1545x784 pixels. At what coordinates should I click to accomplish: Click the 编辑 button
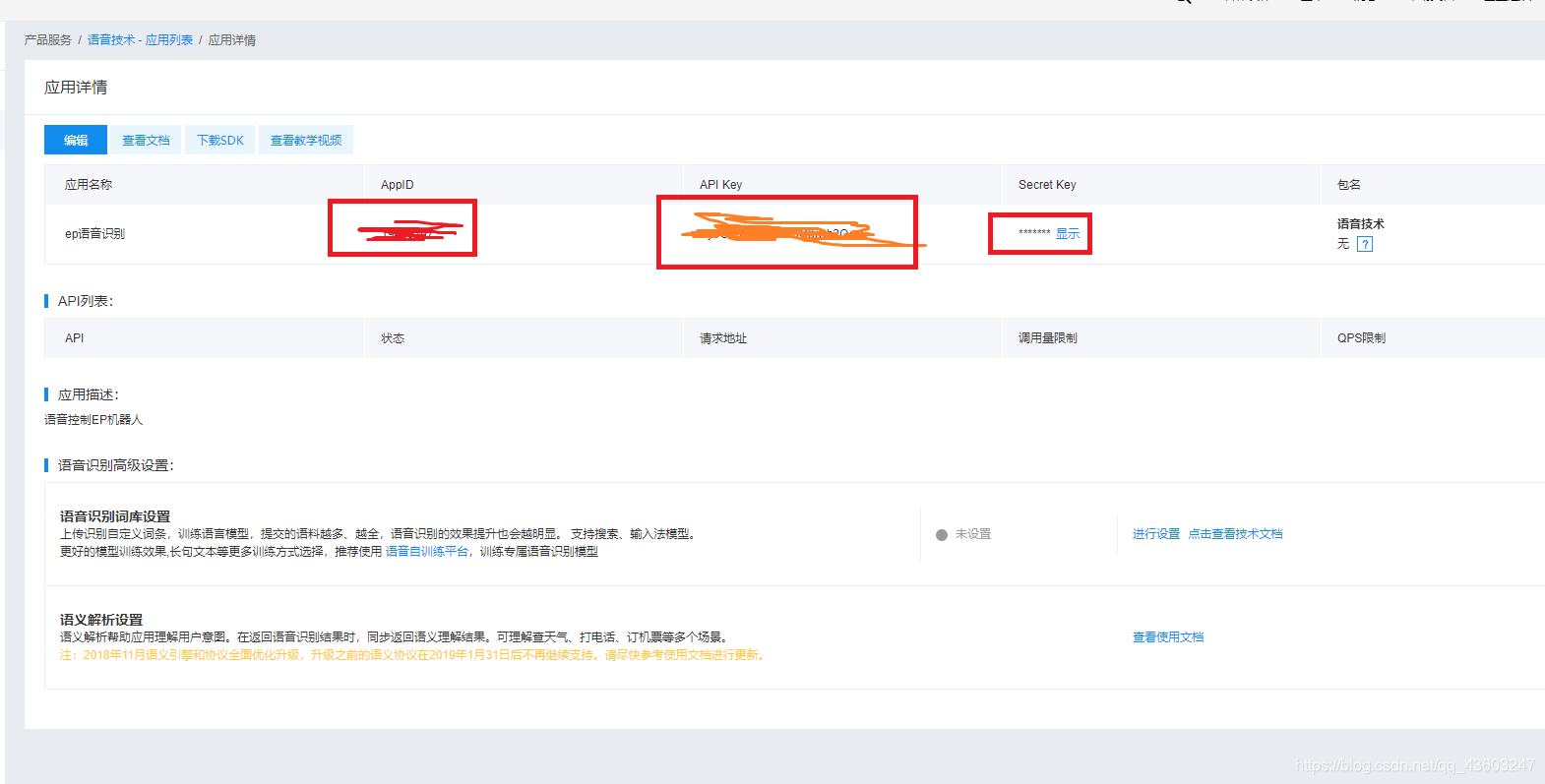pyautogui.click(x=76, y=140)
